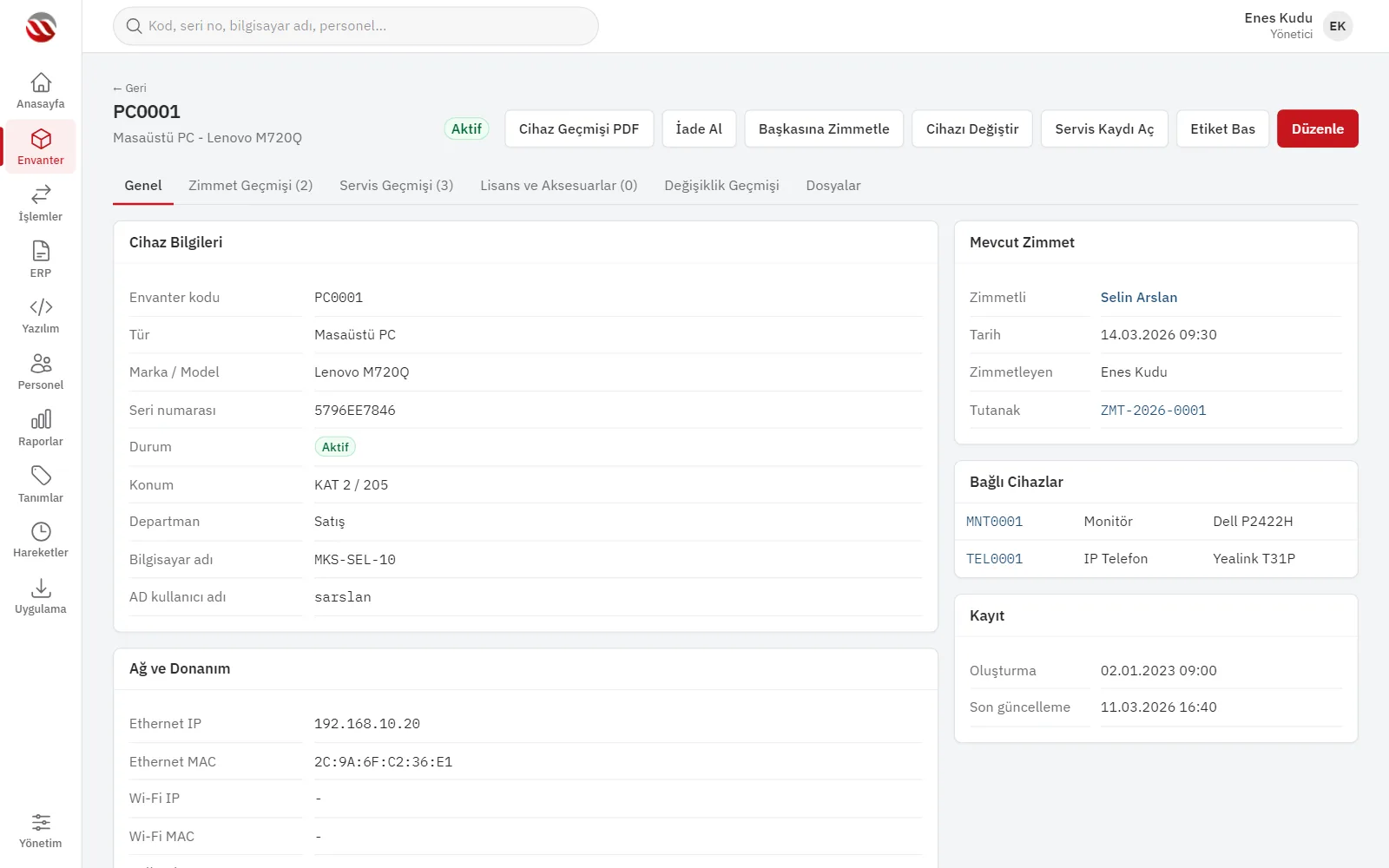Open Hareketler clock icon
1389x868 pixels.
[x=41, y=531]
